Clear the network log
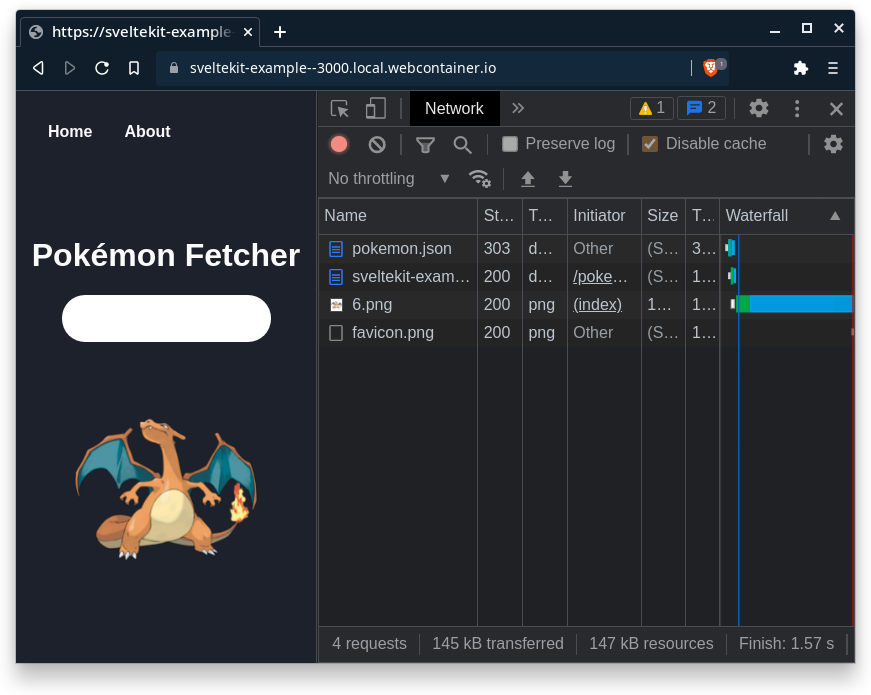This screenshot has height=695, width=871. [x=377, y=144]
